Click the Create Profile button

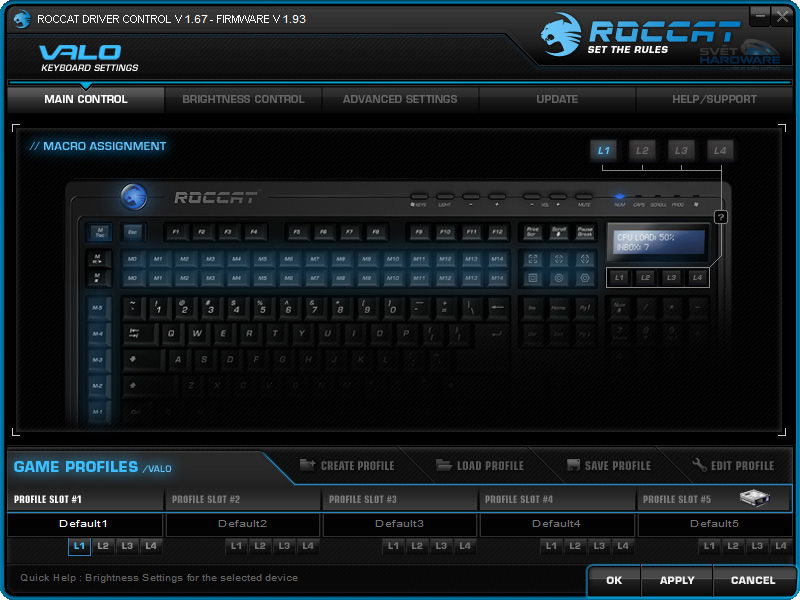click(346, 466)
